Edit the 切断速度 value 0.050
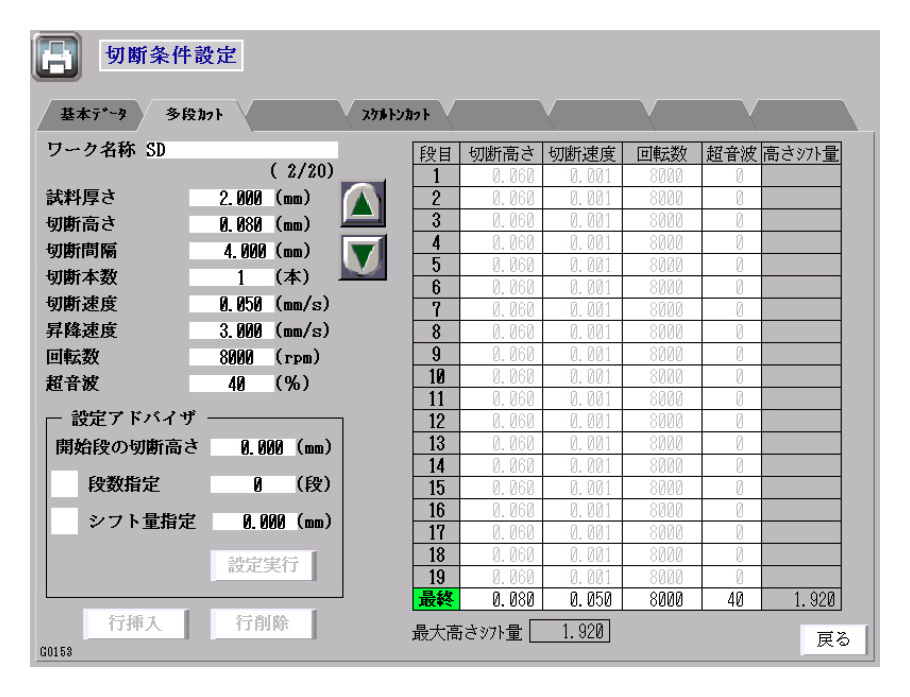Viewport: 910px width, 697px height. (231, 304)
